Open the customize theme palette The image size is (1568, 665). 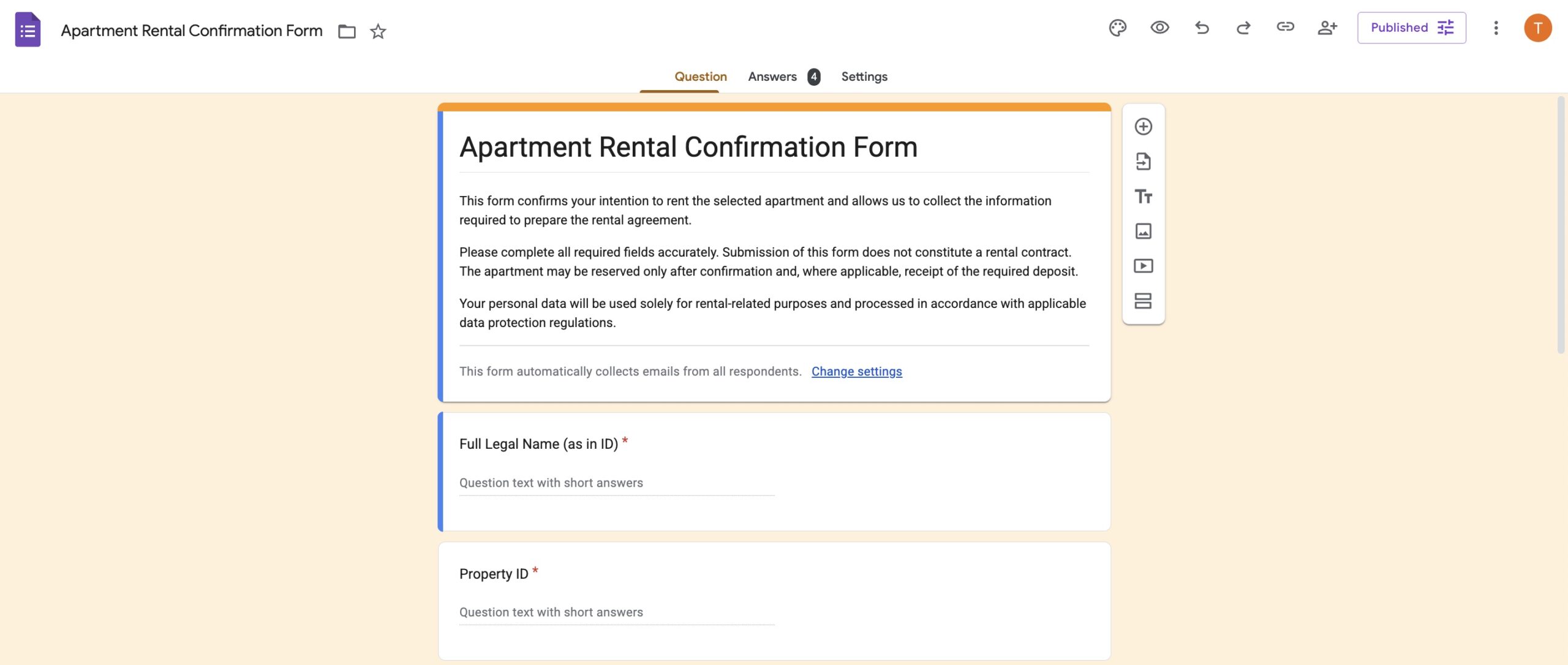[1117, 28]
